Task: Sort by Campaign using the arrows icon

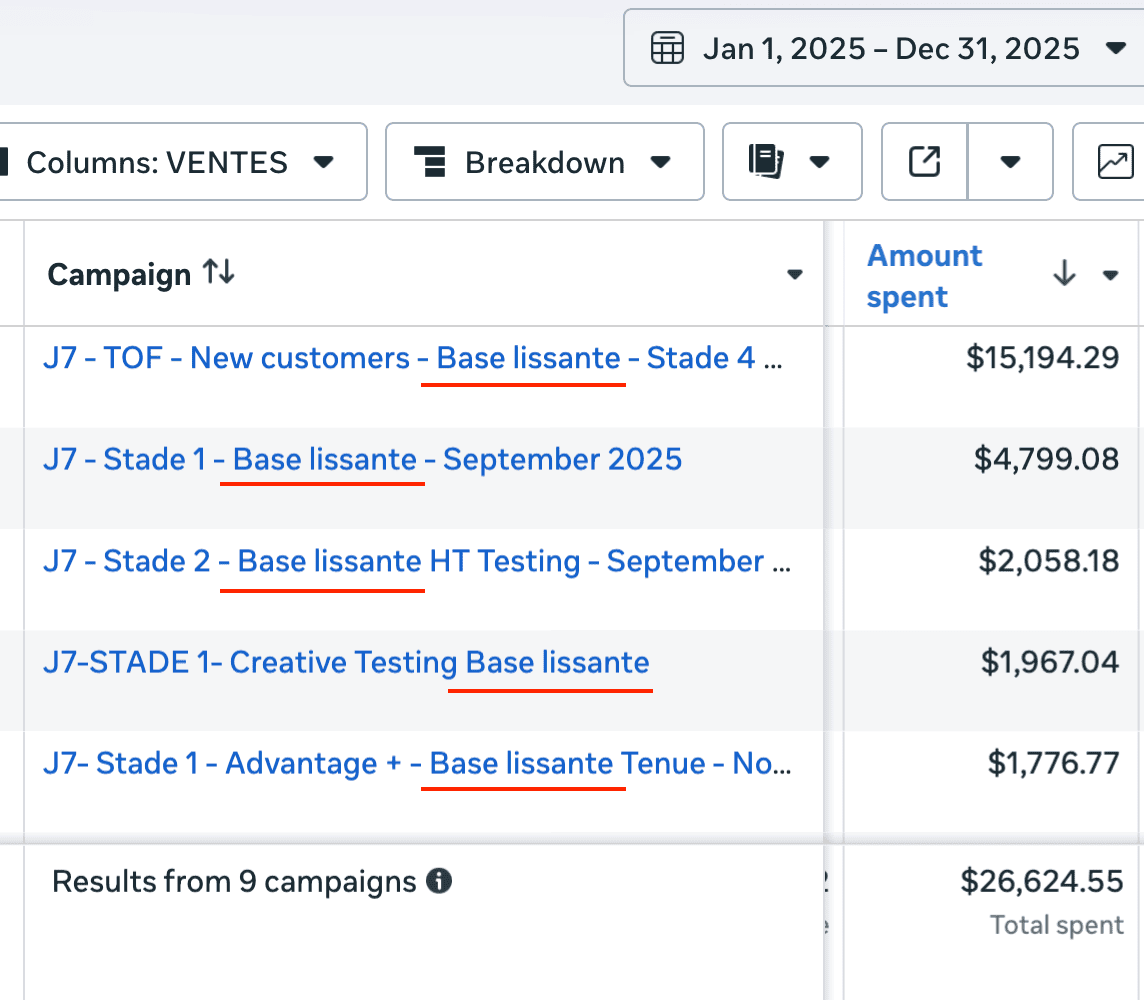Action: tap(218, 272)
